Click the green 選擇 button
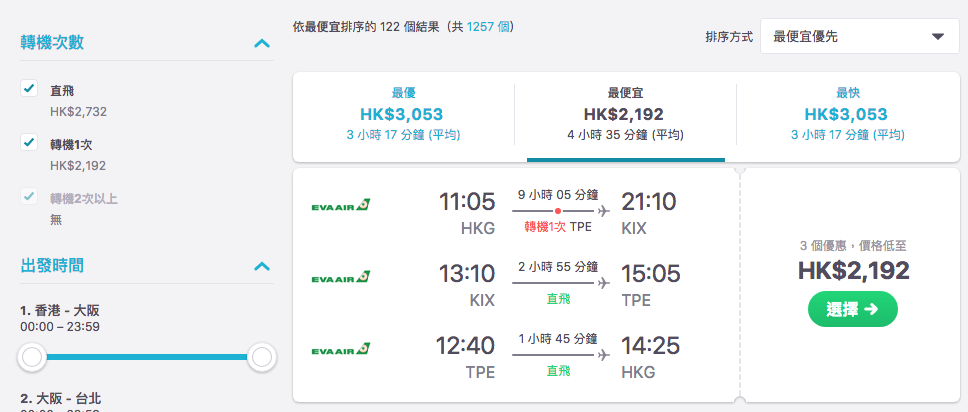This screenshot has width=968, height=412. point(853,309)
